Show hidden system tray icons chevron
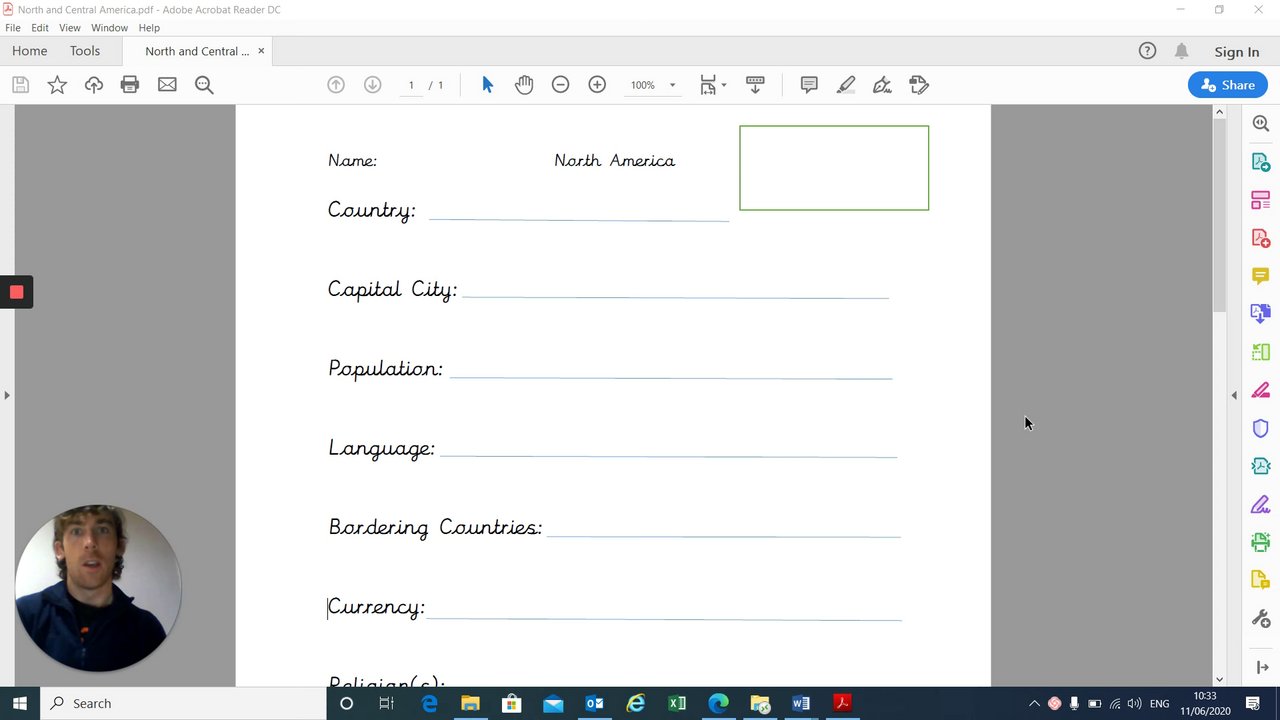 1034,703
